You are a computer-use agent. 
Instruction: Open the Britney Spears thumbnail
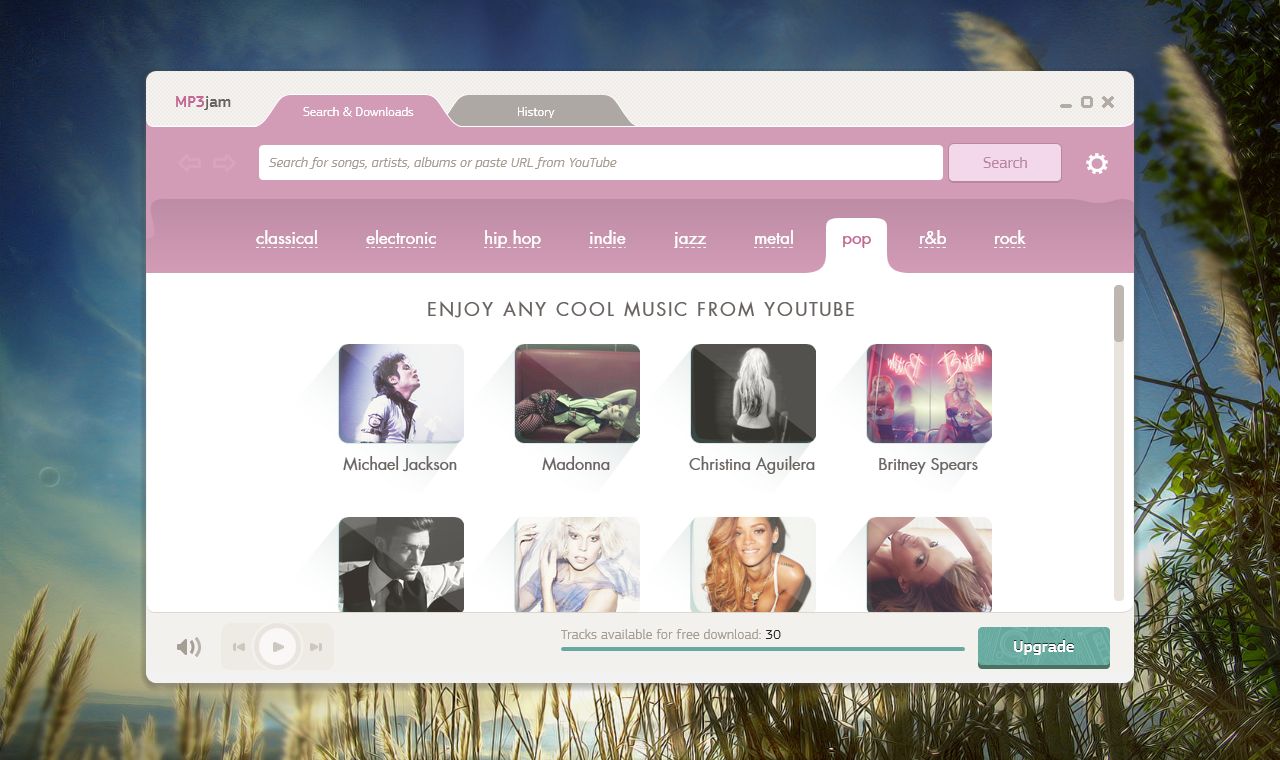929,393
